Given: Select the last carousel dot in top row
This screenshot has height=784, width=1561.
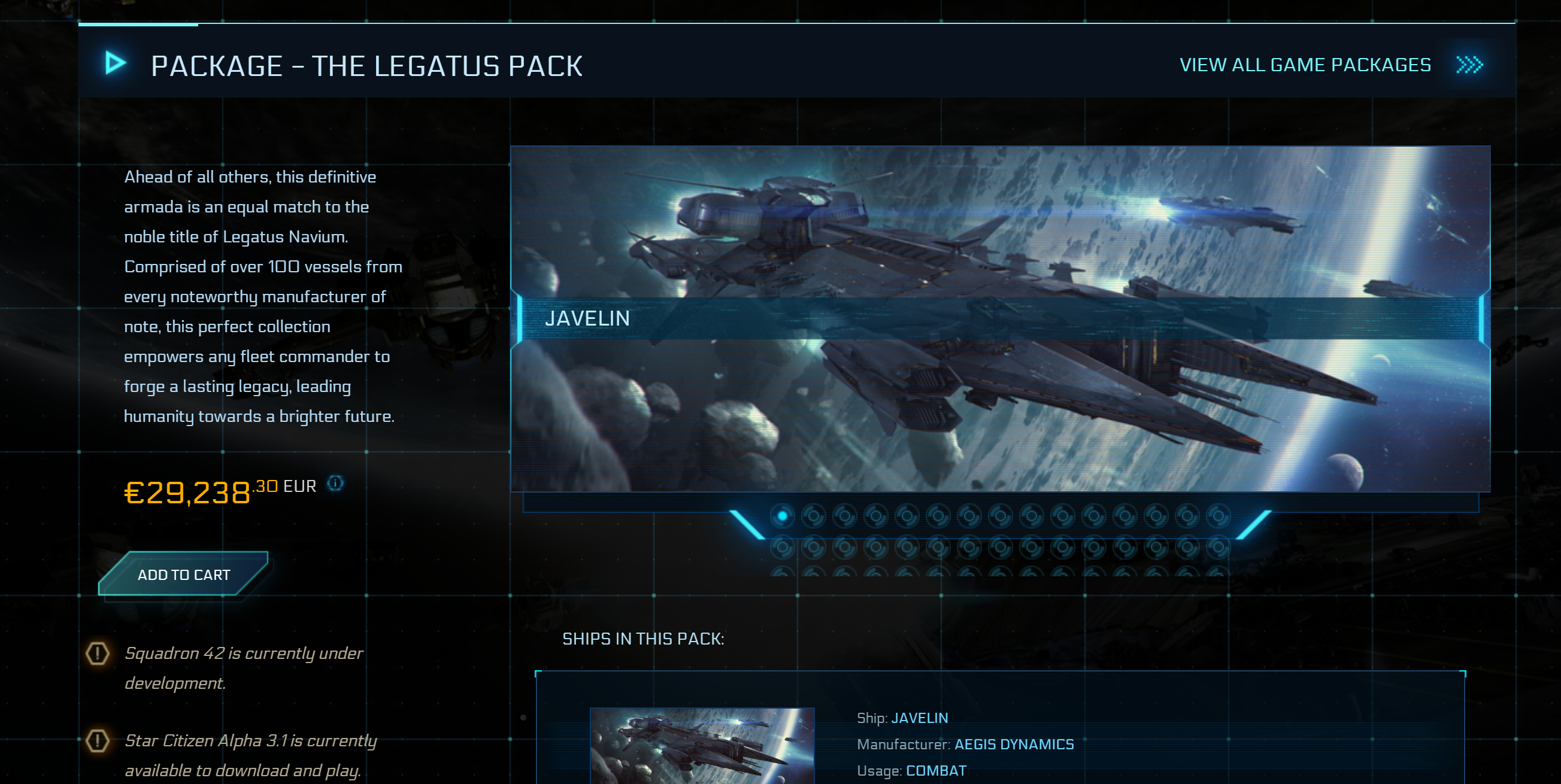Looking at the screenshot, I should pos(1218,516).
